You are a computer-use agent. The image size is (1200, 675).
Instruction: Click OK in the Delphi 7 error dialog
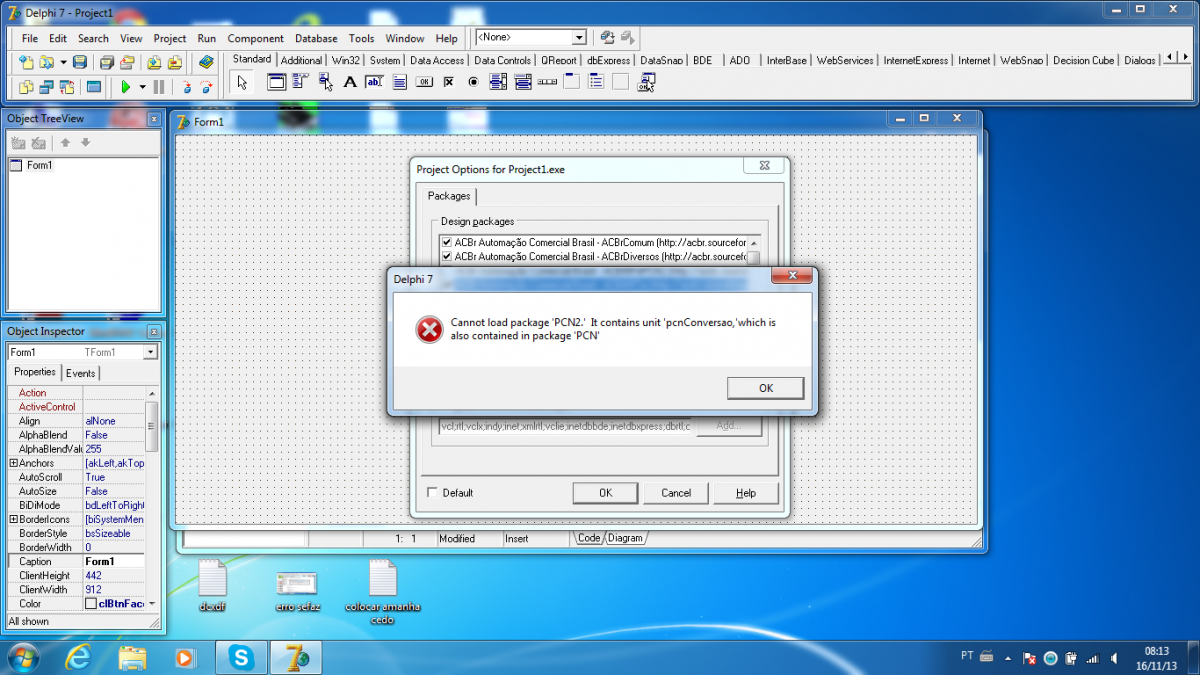(766, 388)
